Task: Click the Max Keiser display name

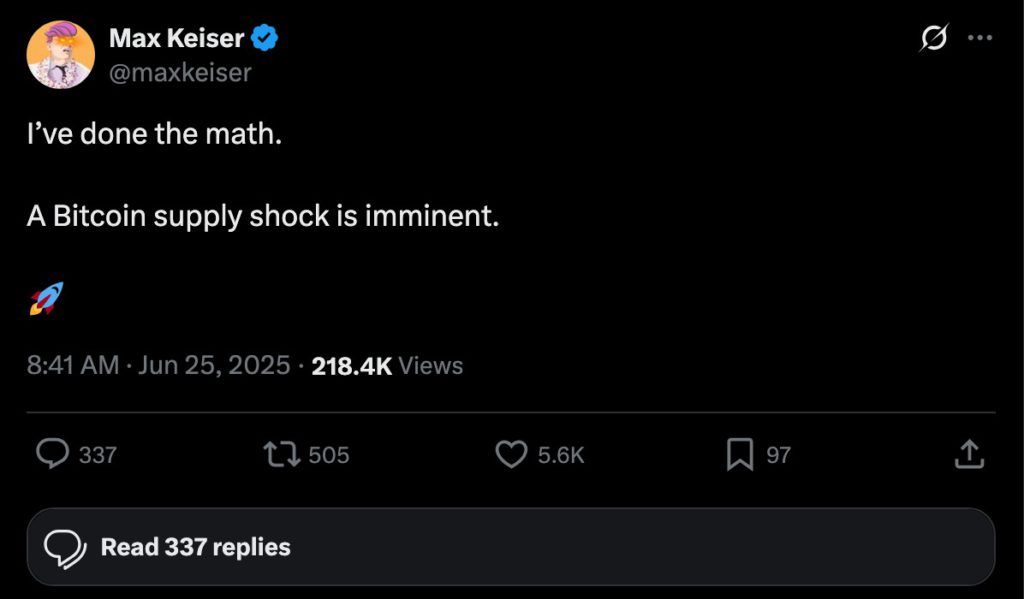Action: coord(176,39)
